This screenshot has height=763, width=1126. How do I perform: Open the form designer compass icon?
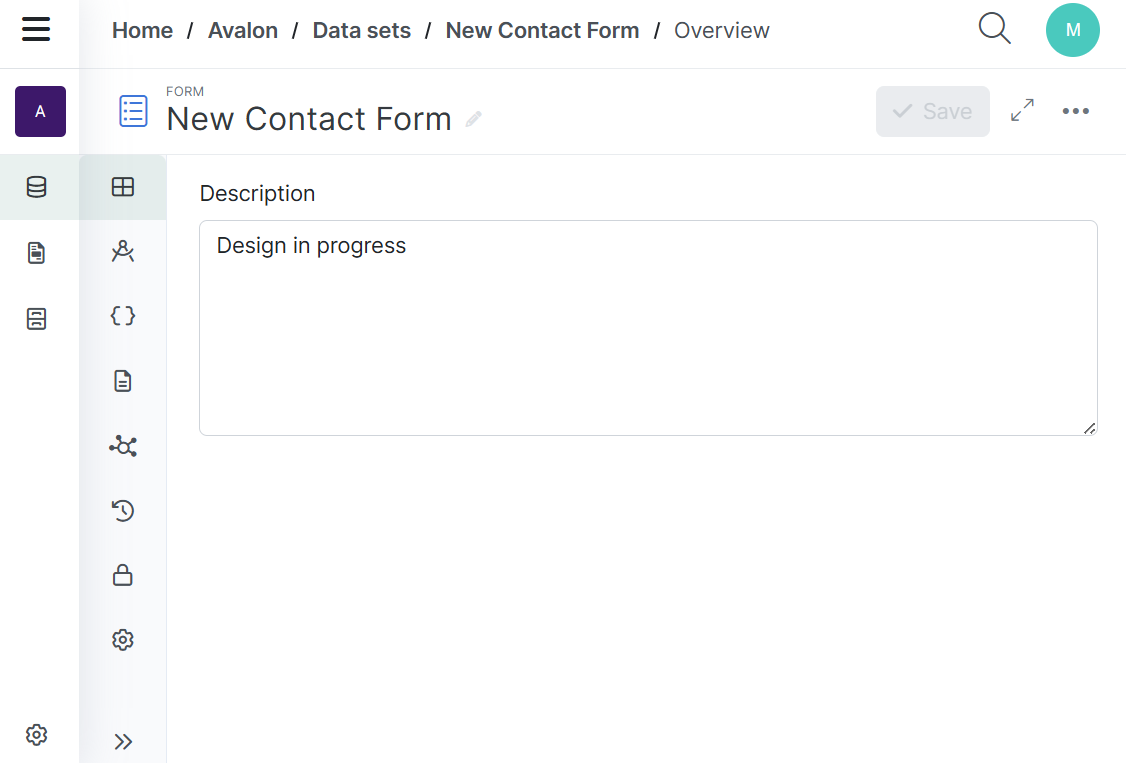[x=123, y=251]
